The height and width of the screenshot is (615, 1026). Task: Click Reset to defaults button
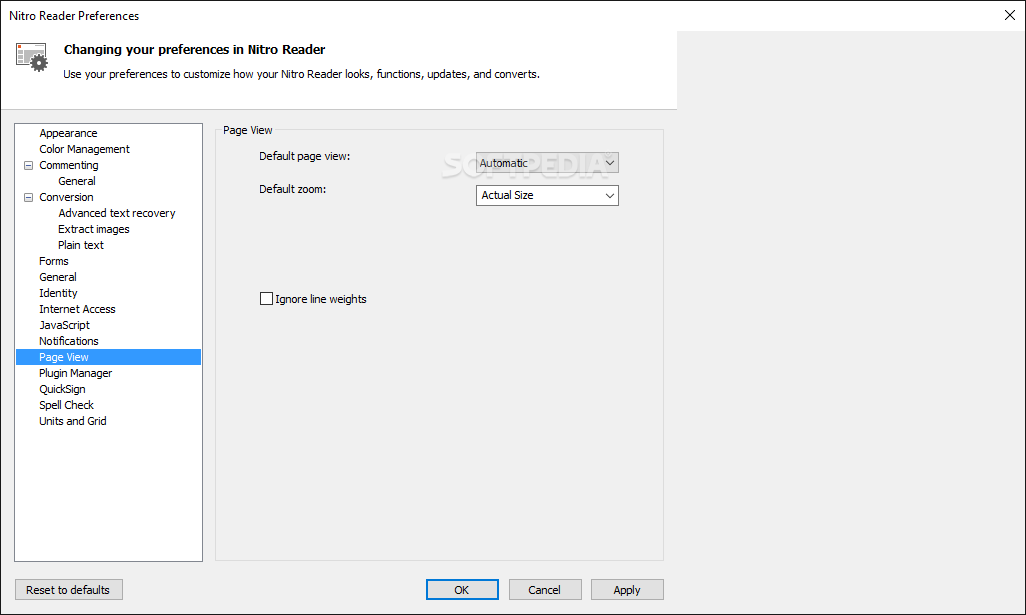click(x=69, y=589)
